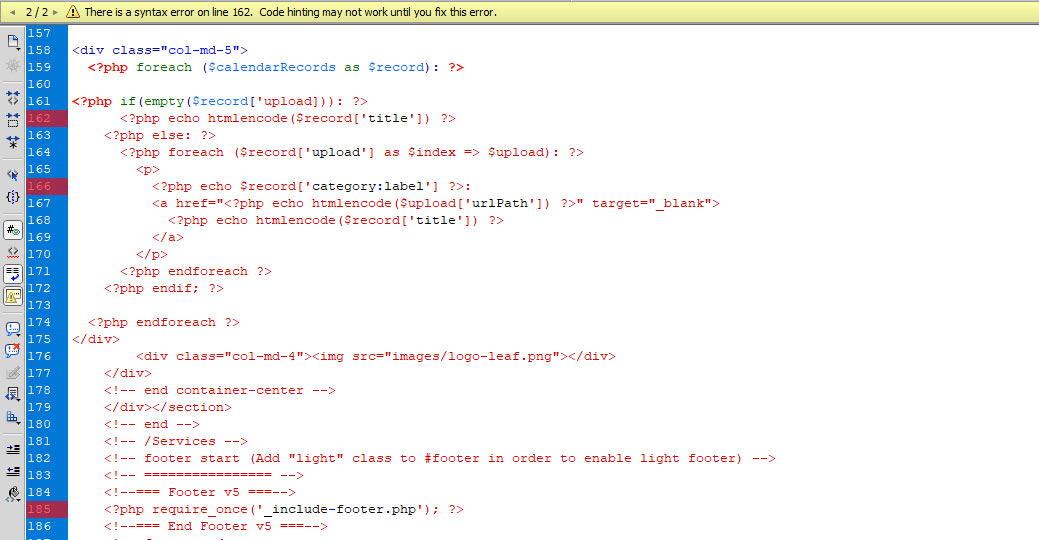
Task: Open the Open Documents icon in coding toolbar
Action: tap(13, 42)
